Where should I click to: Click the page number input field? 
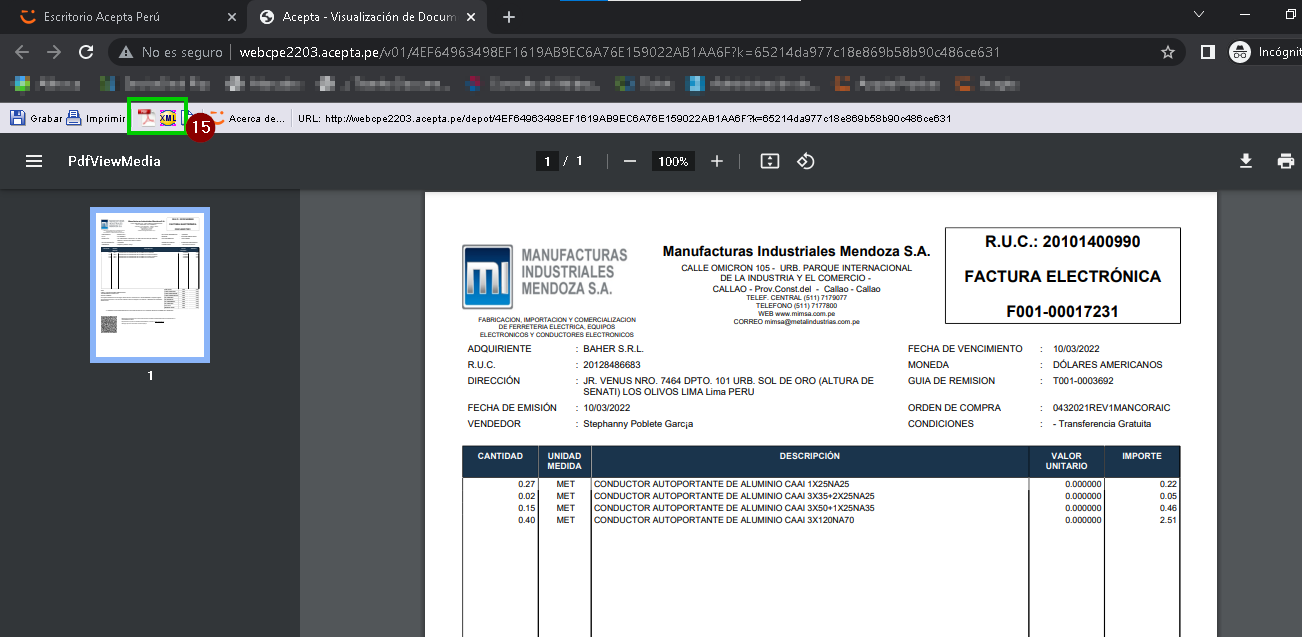547,161
